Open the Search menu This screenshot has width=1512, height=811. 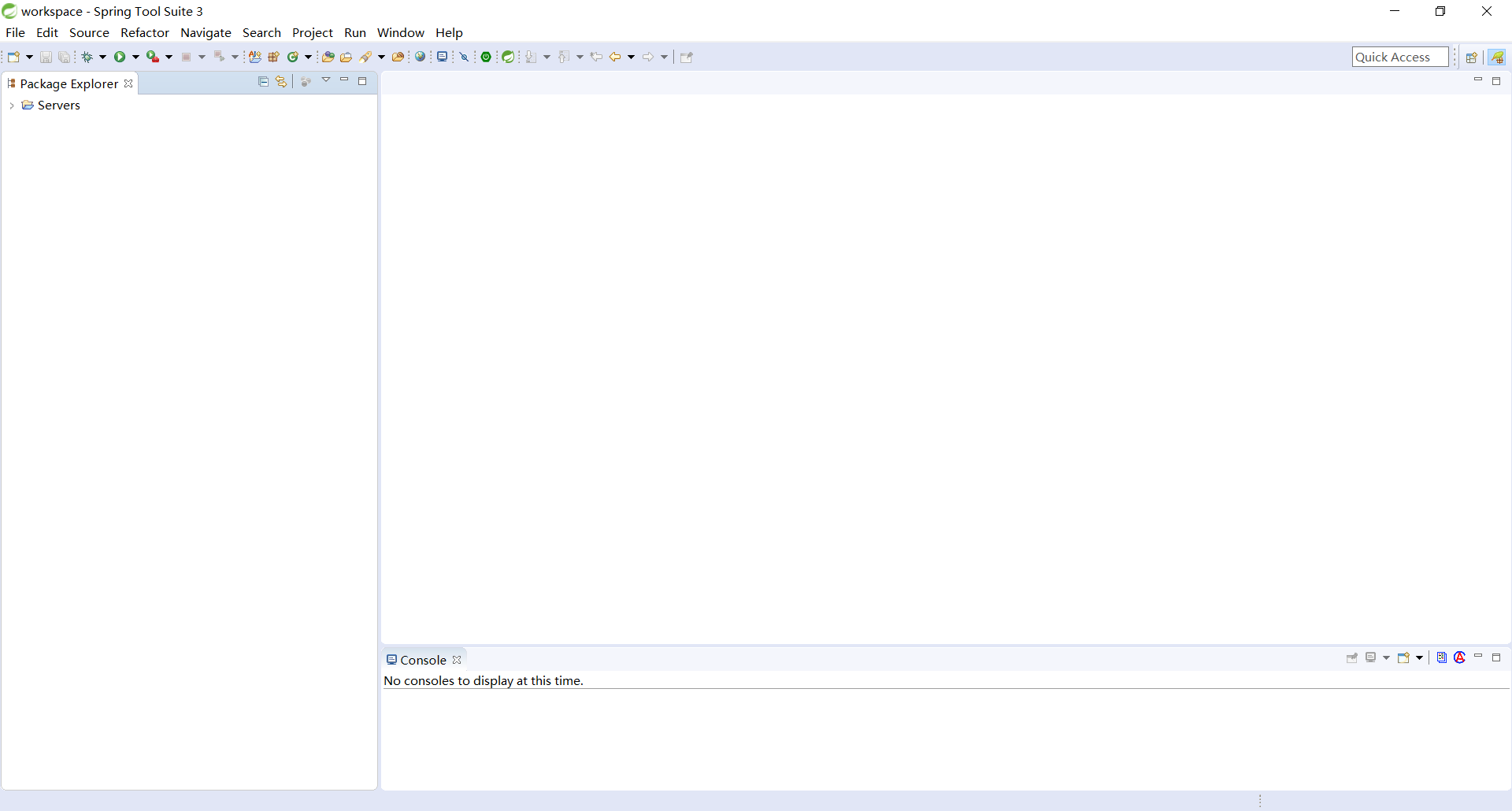[x=261, y=32]
